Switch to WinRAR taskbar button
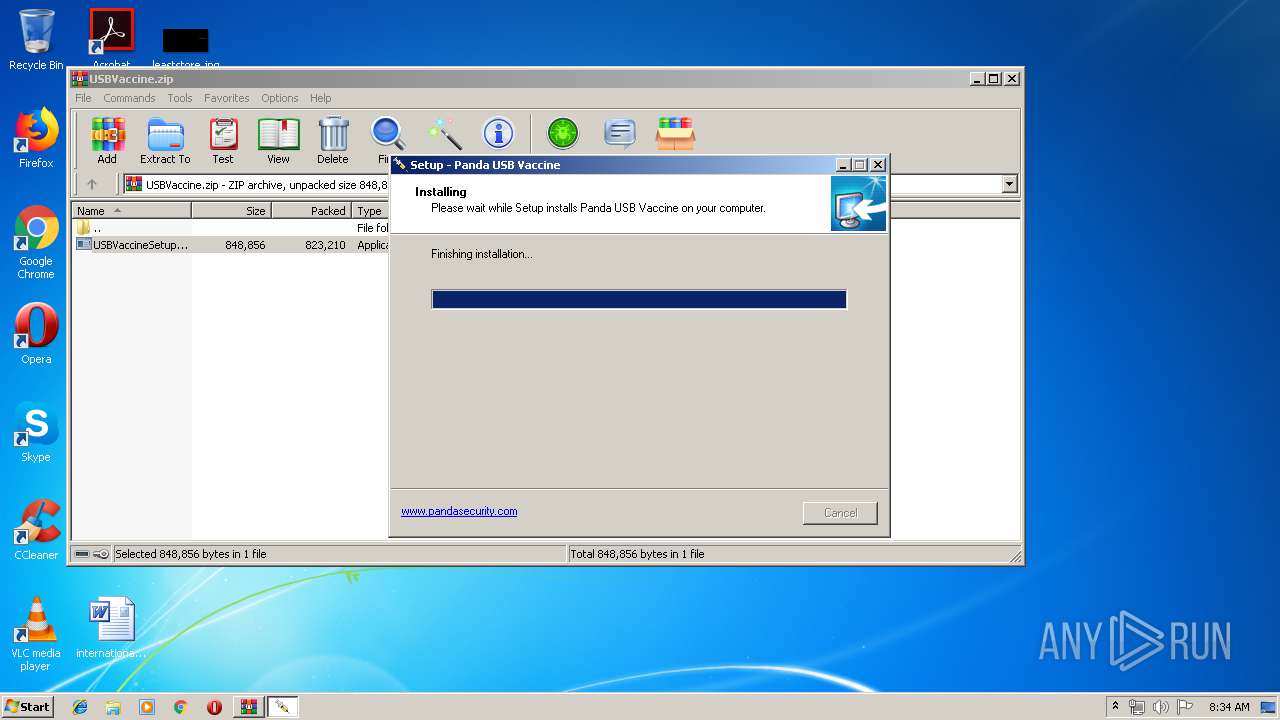The image size is (1280, 720). tap(249, 707)
